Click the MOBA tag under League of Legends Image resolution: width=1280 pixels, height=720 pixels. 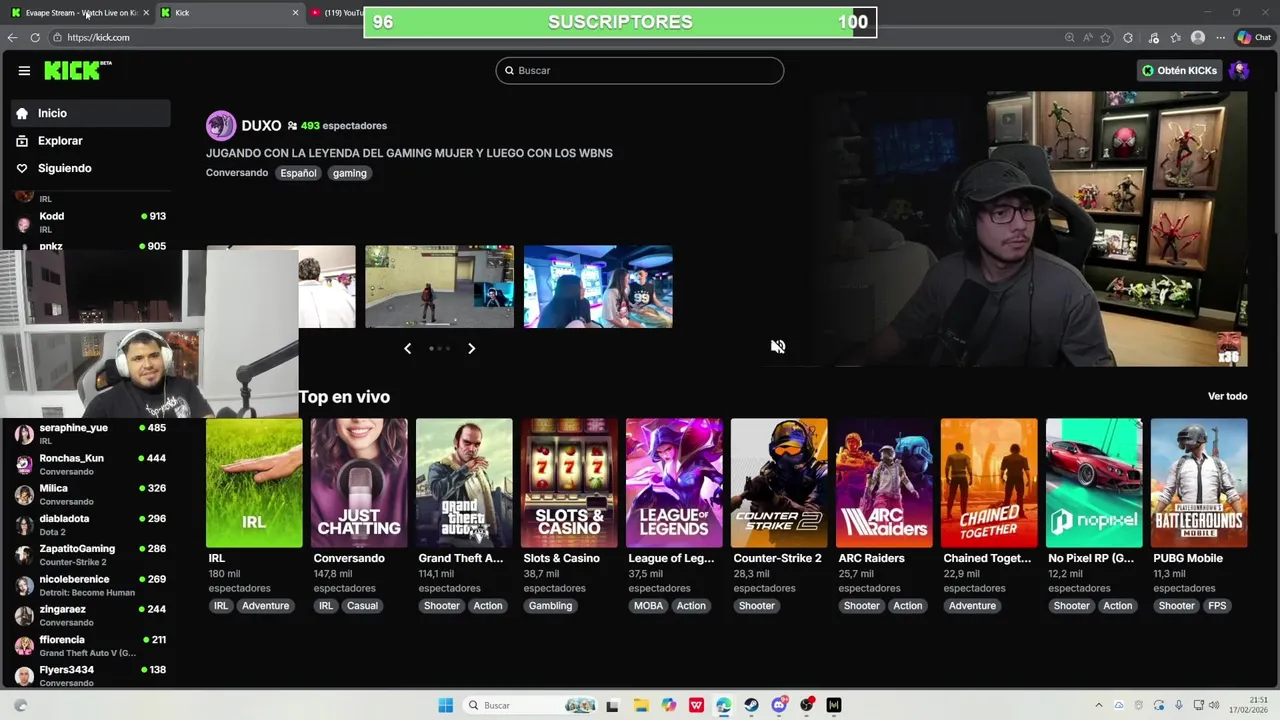click(648, 606)
